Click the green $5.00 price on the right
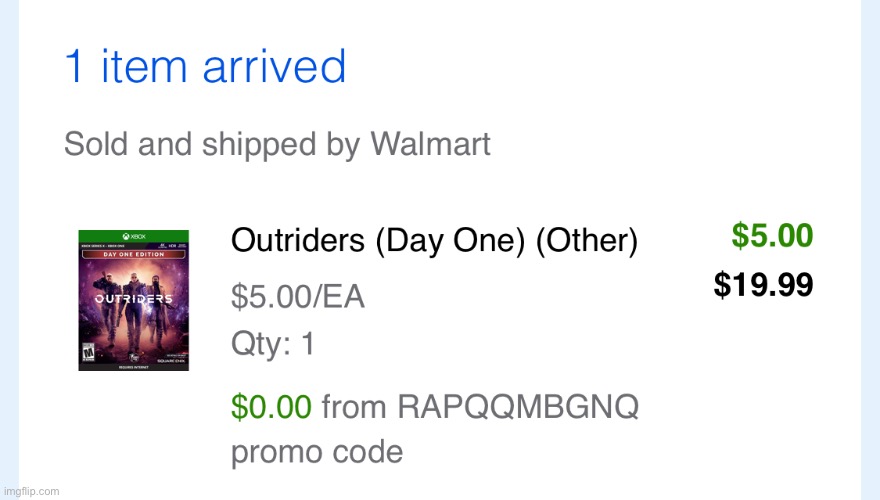Screen dimensions: 880x500 [772, 236]
